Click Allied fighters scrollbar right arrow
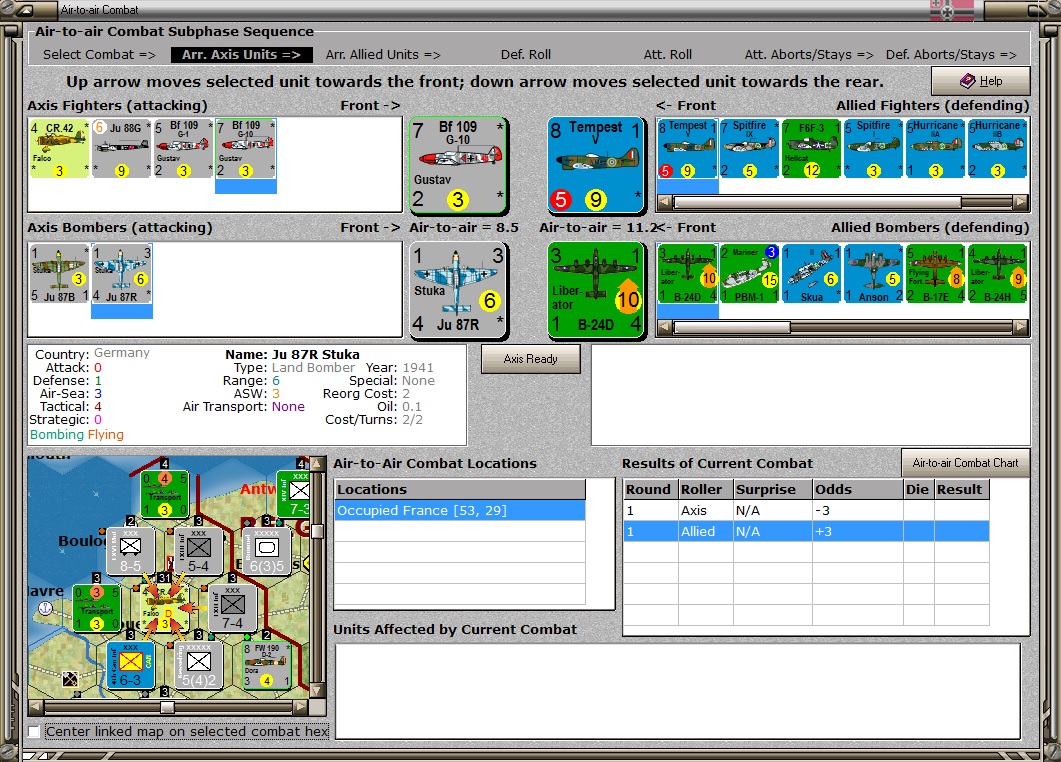Screen dimensions: 1061x762 point(1020,202)
